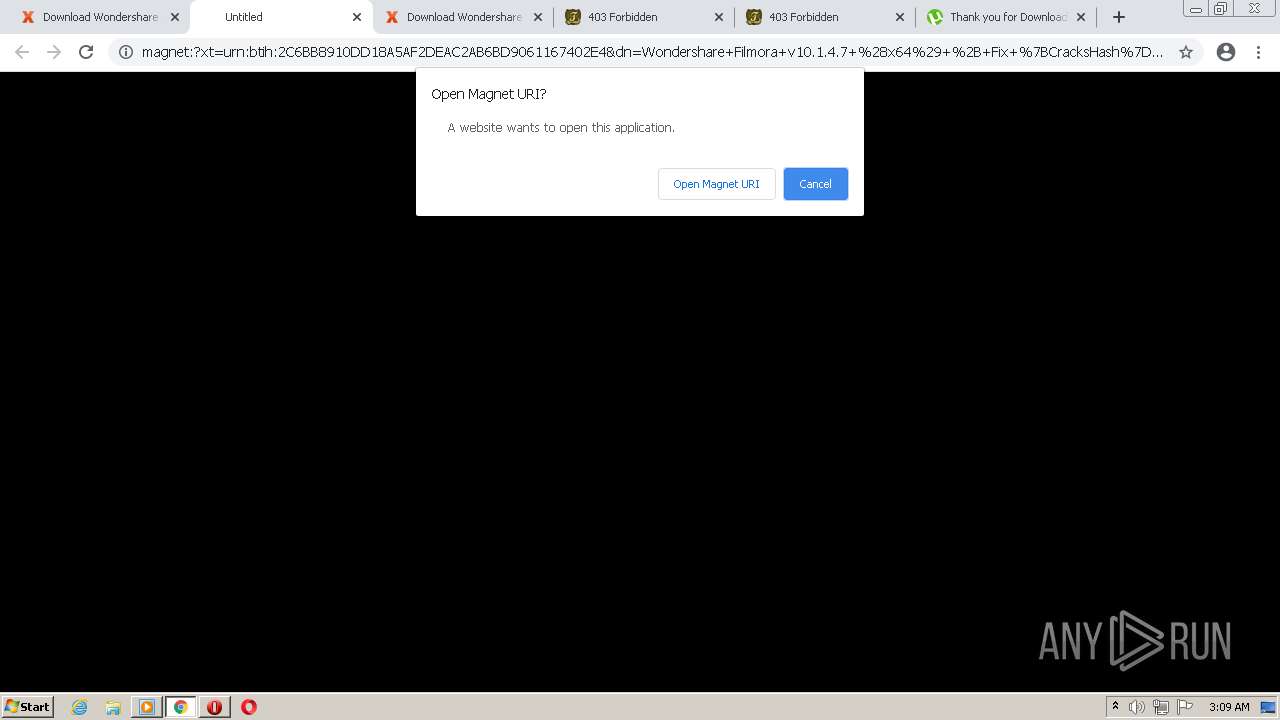Screen dimensions: 1280x720
Task: Open a new browser tab
Action: (x=1119, y=17)
